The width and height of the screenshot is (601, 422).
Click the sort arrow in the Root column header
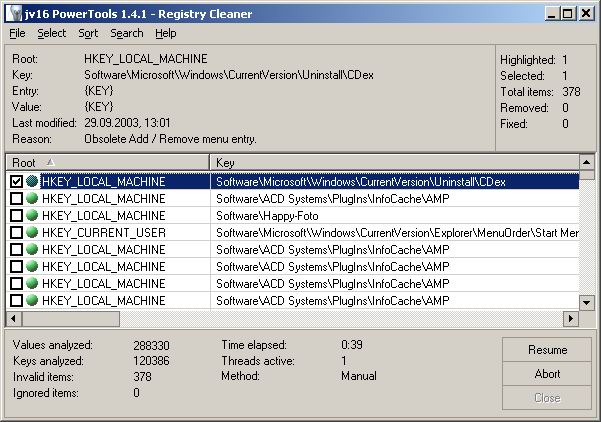(x=50, y=163)
